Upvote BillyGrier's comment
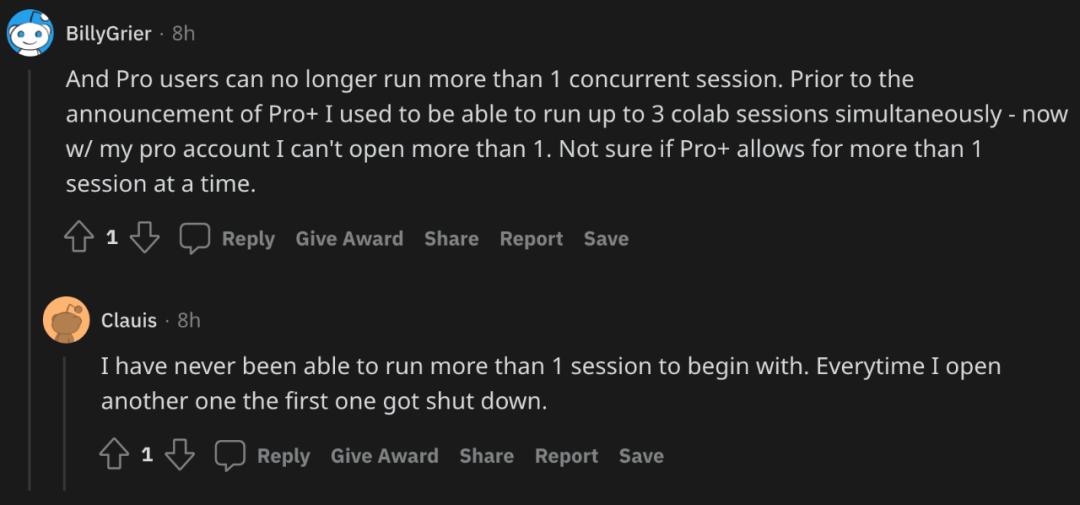Image resolution: width=1080 pixels, height=505 pixels. (78, 238)
